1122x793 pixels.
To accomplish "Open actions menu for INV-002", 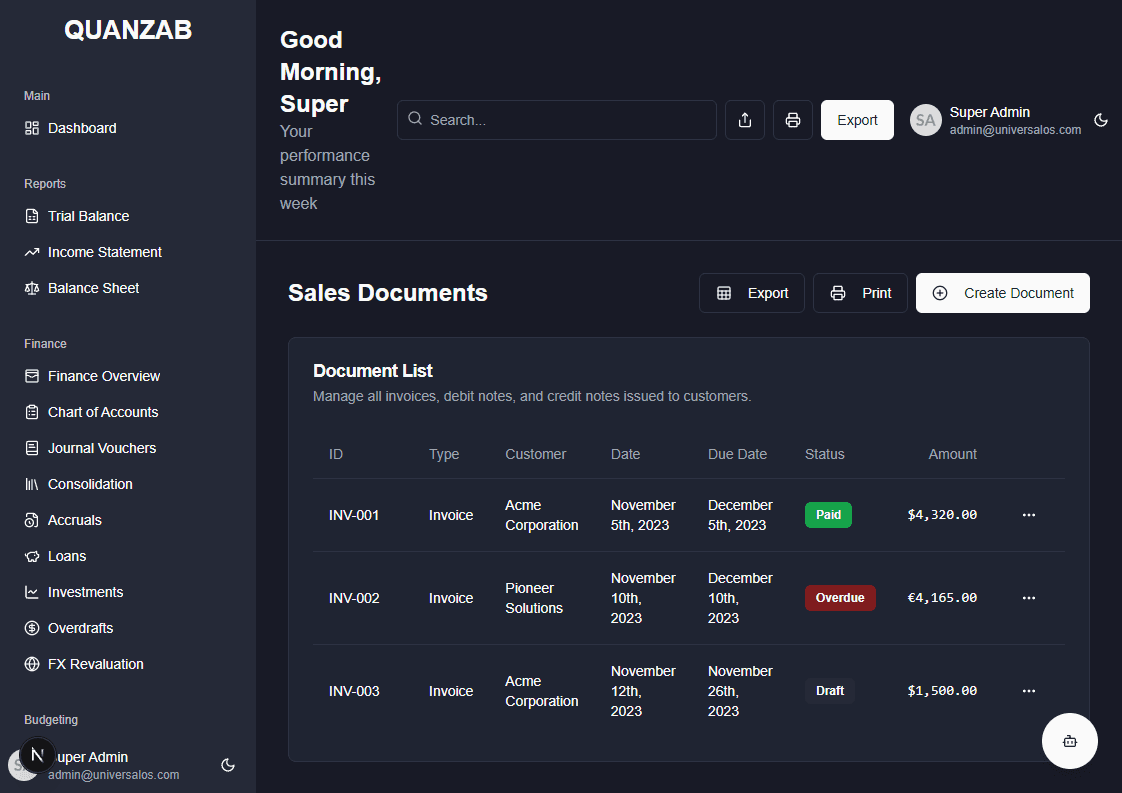I will [1029, 598].
